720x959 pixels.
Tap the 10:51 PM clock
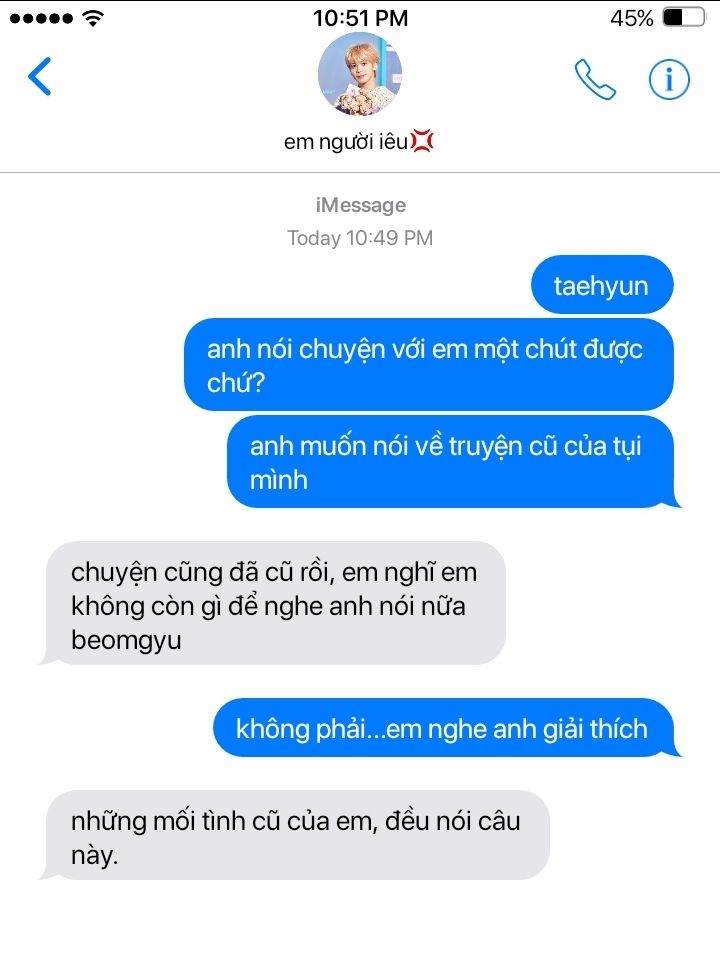(360, 18)
